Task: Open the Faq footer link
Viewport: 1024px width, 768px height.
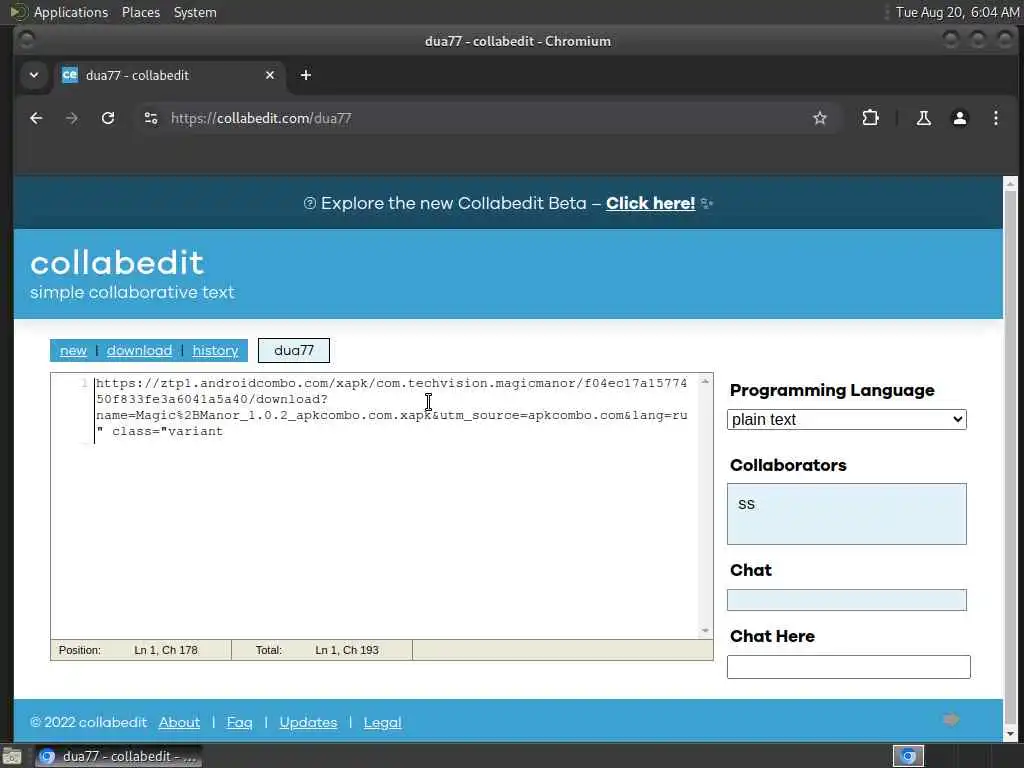Action: (239, 722)
